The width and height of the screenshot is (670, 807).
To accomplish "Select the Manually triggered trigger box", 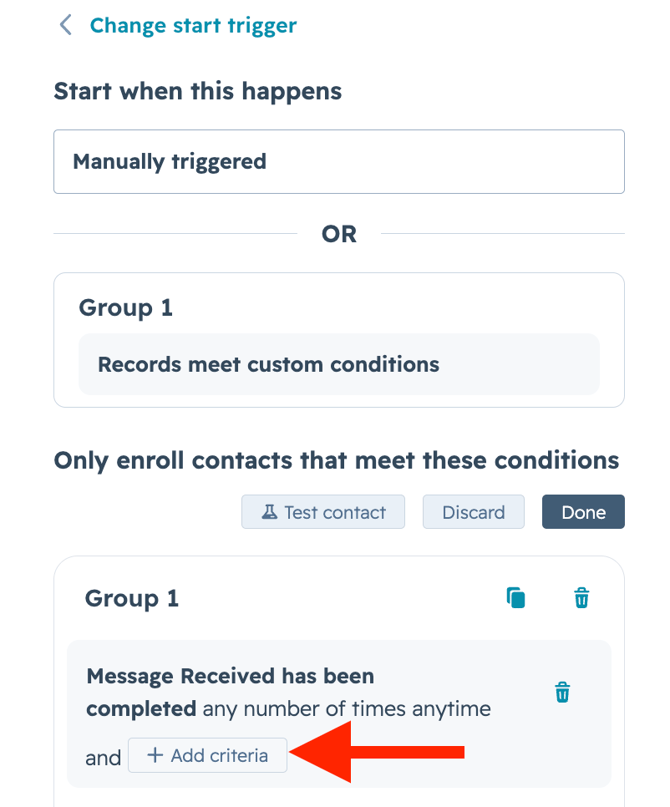I will click(x=338, y=161).
